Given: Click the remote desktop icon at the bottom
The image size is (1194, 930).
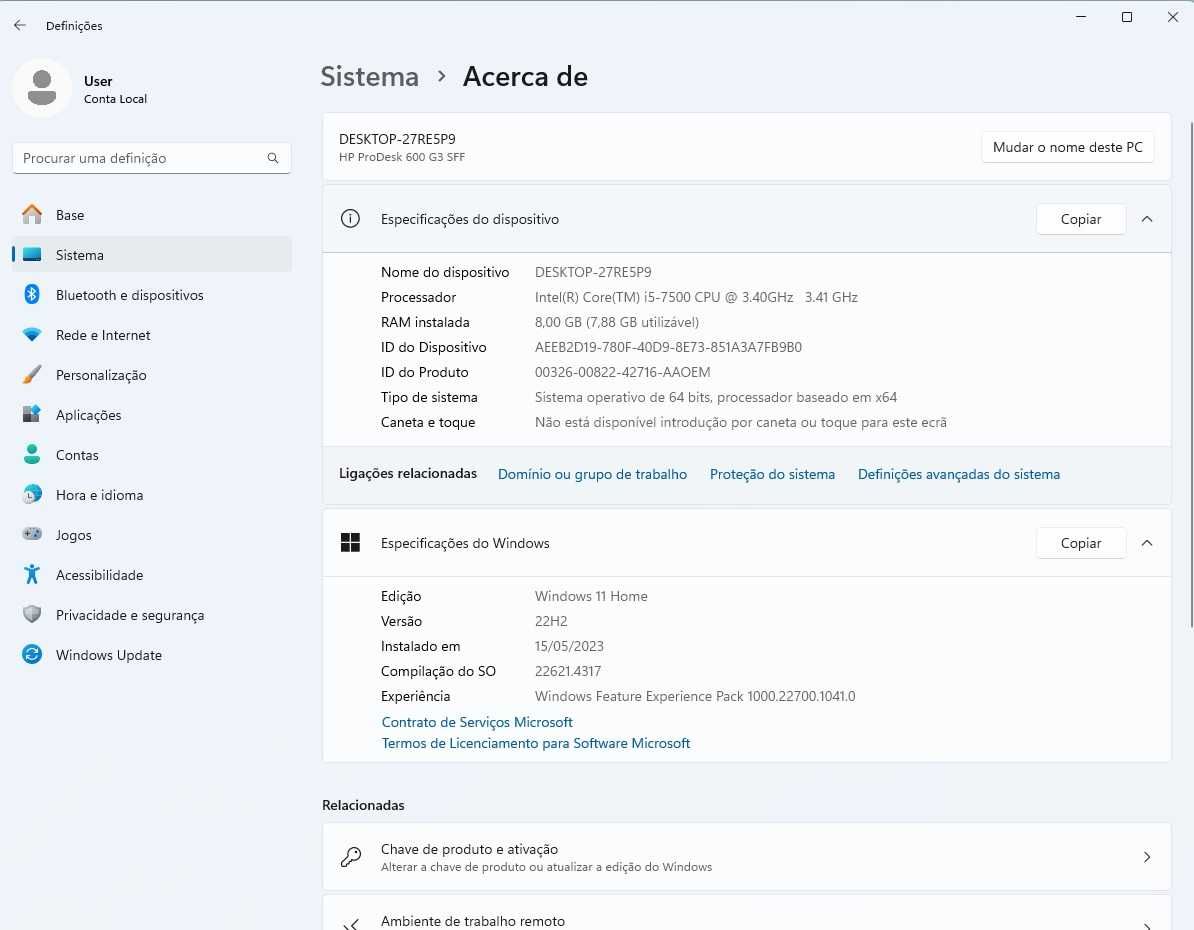Looking at the screenshot, I should coord(350,924).
